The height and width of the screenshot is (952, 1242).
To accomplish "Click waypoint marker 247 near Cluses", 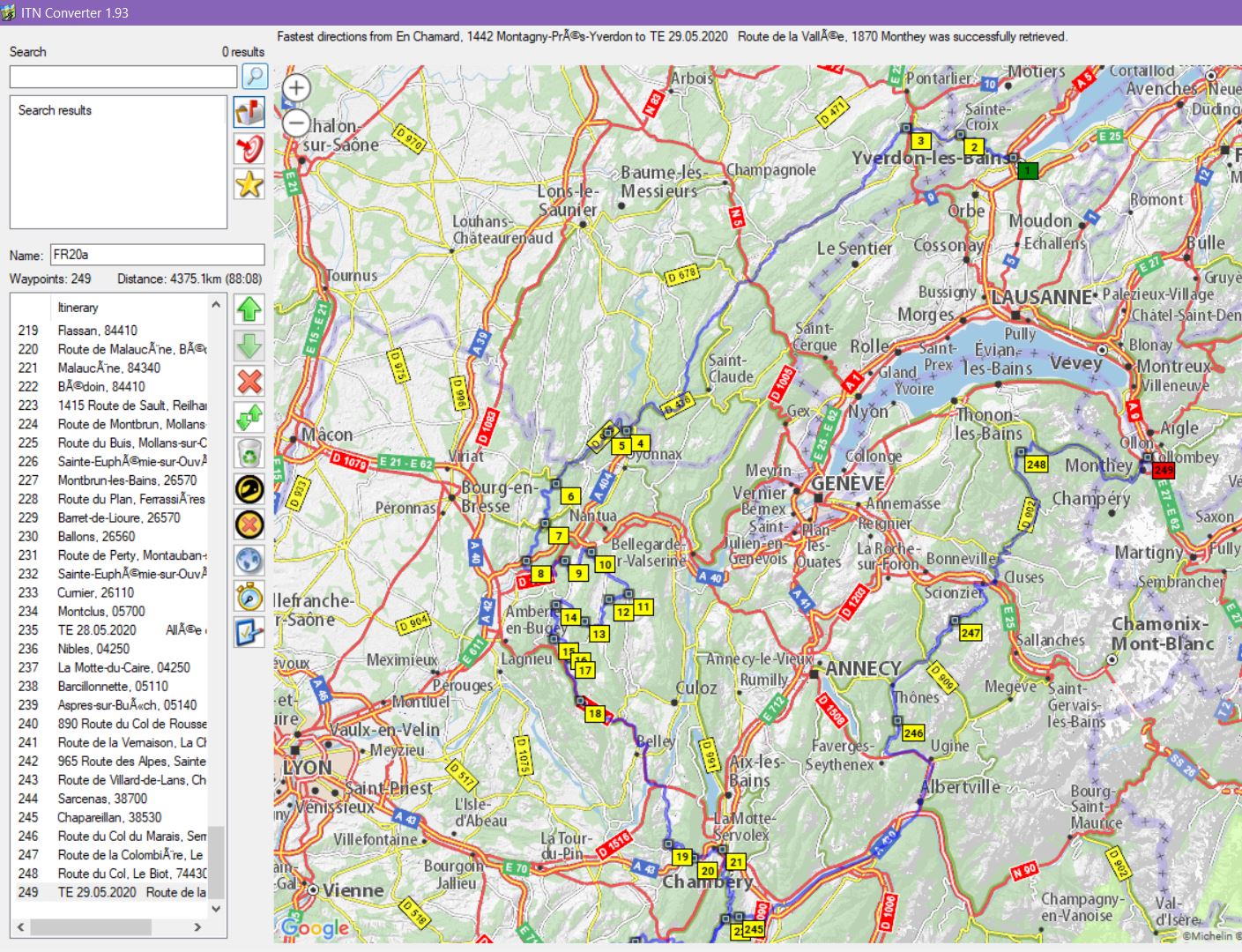I will click(x=971, y=632).
